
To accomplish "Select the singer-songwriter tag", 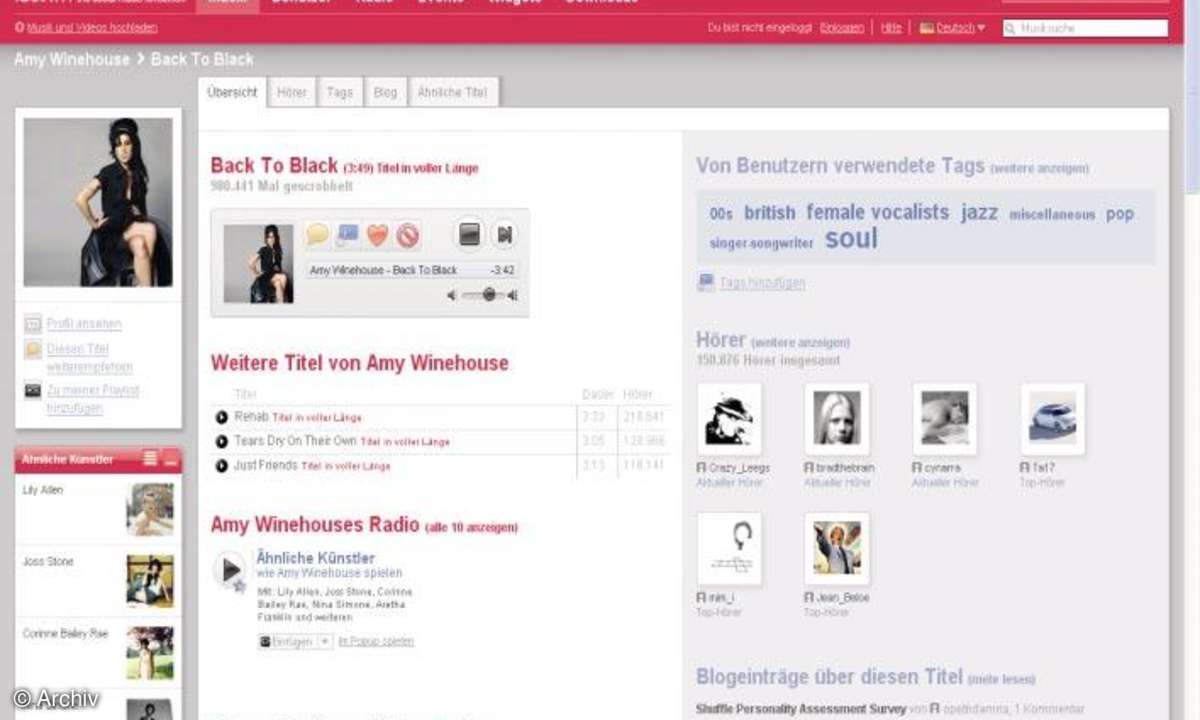I will click(762, 243).
